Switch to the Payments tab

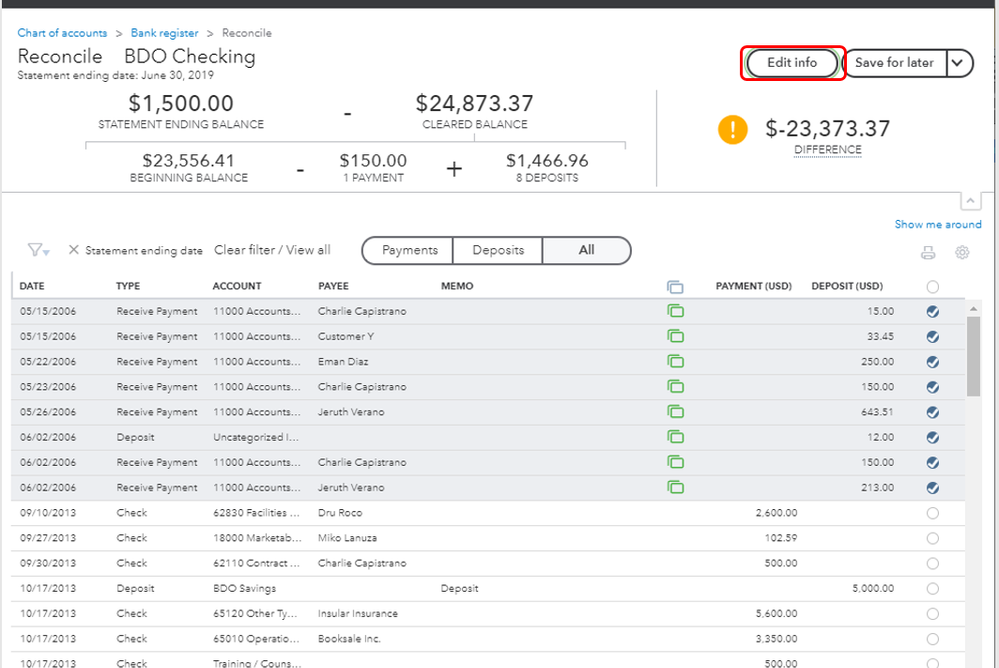(x=410, y=250)
